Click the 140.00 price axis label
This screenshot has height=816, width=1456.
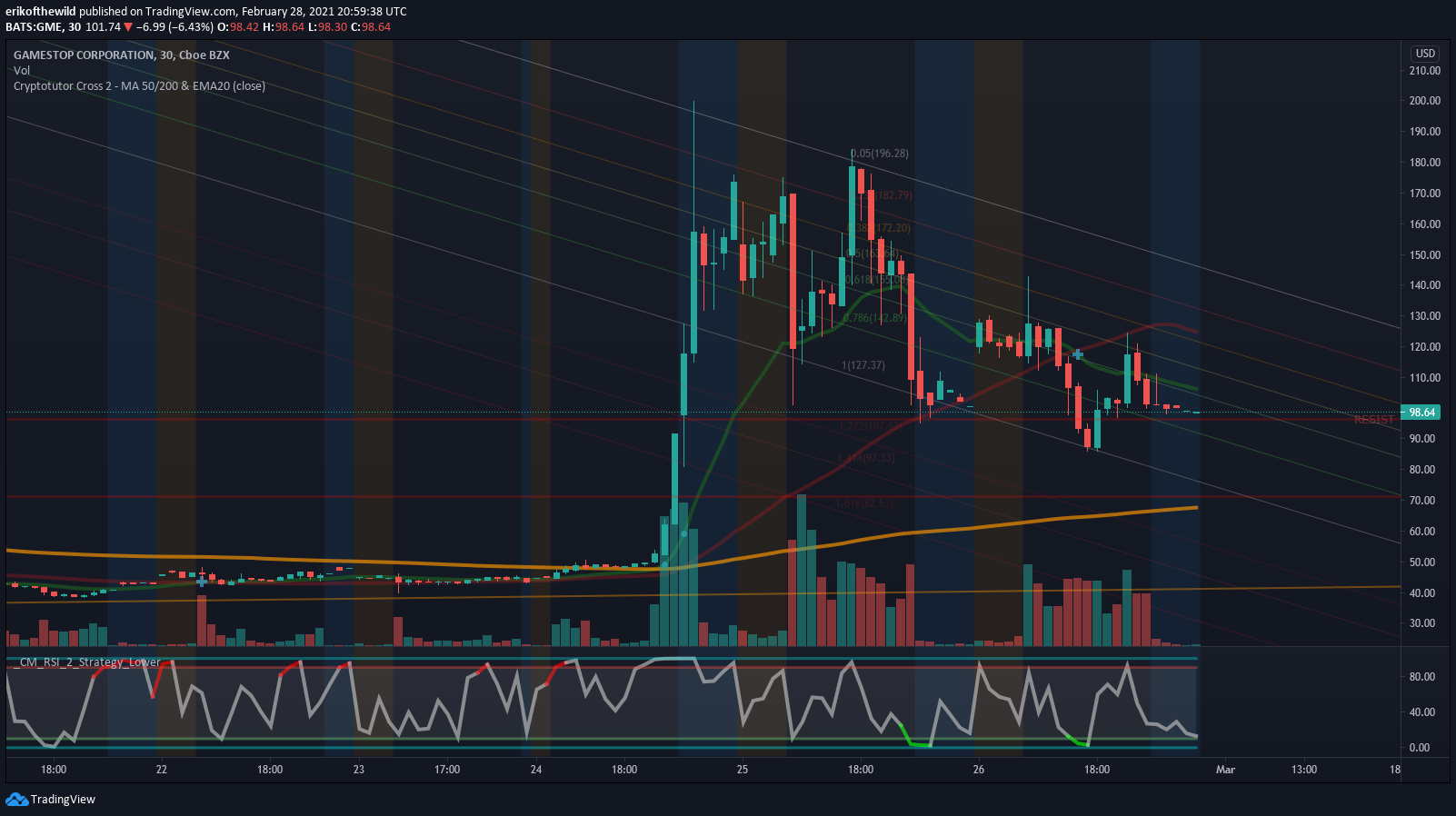pyautogui.click(x=1424, y=285)
